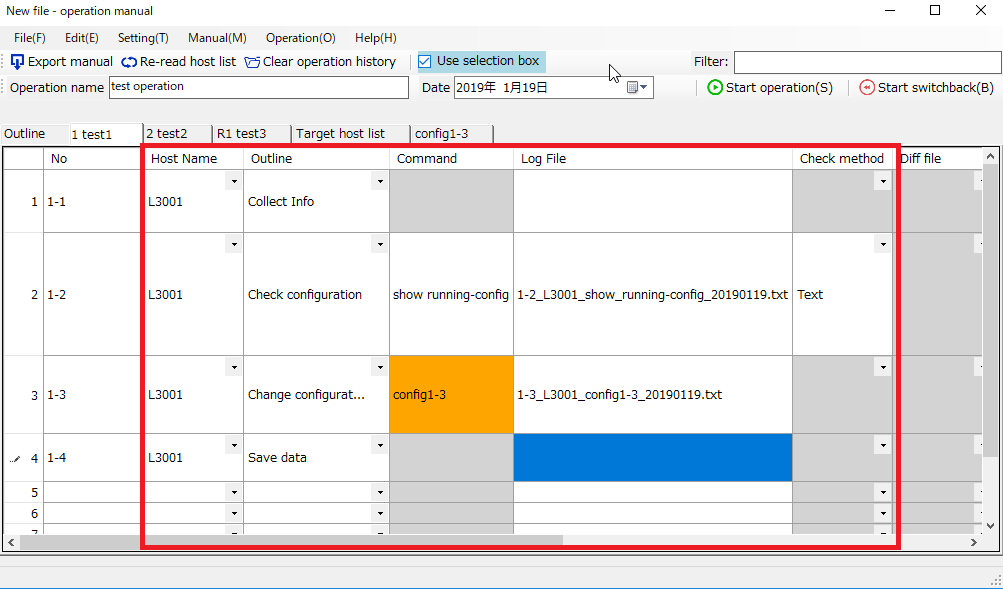Click the window resize grip in status bar
The image size is (1003, 589).
tap(994, 581)
